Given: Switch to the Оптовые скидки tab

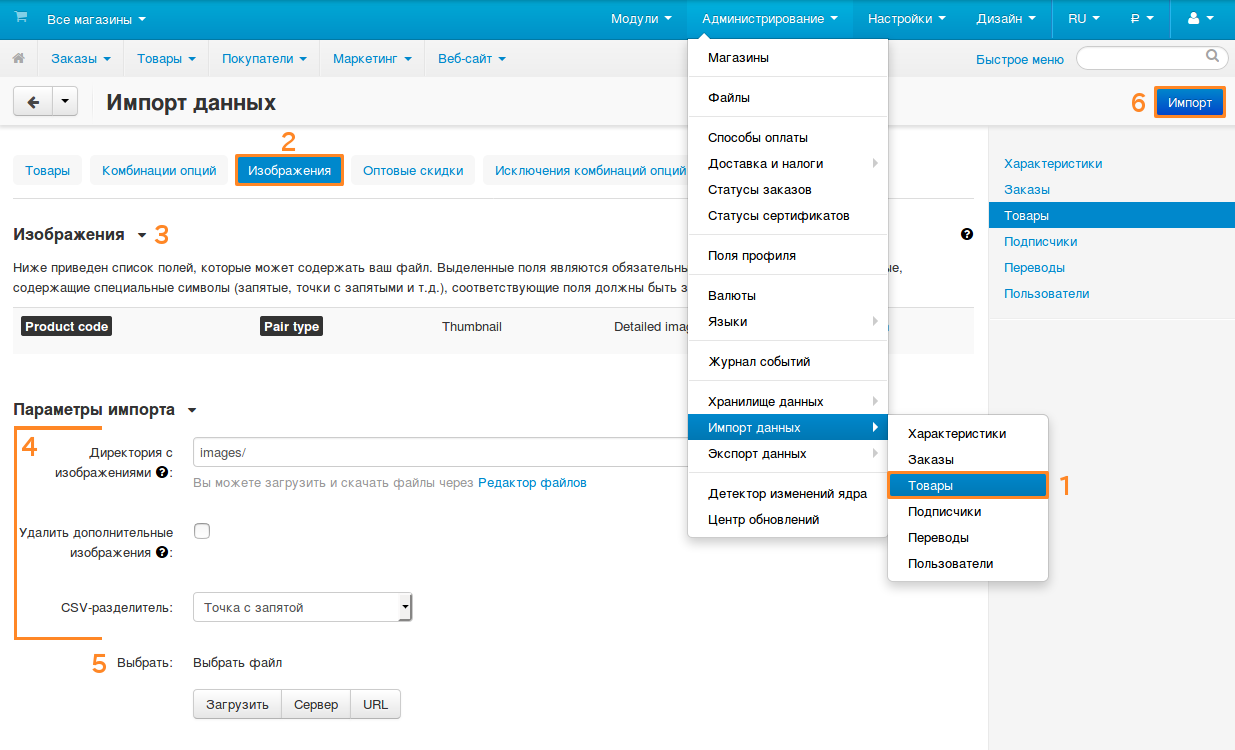Looking at the screenshot, I should (x=413, y=170).
